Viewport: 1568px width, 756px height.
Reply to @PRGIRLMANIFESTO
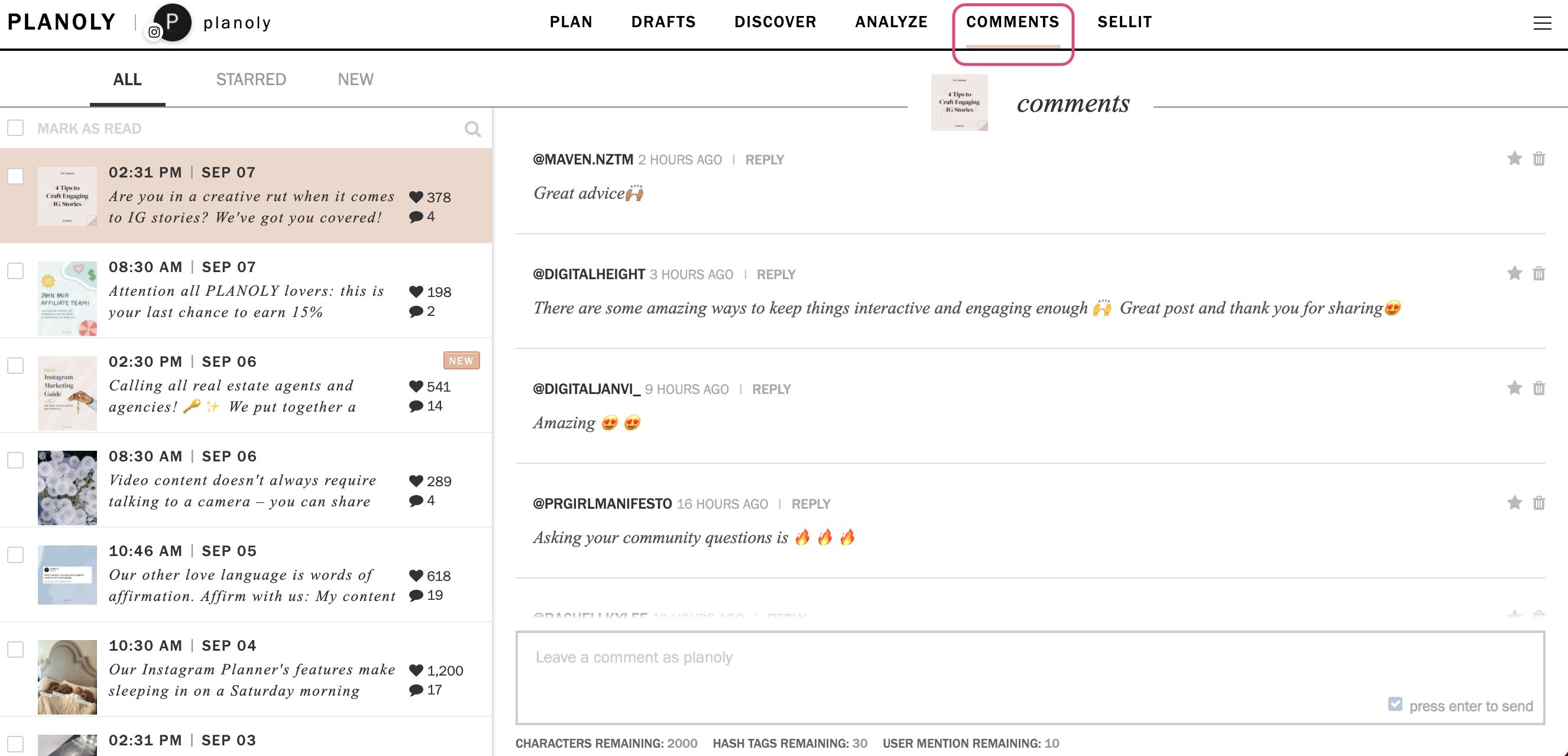click(x=811, y=505)
